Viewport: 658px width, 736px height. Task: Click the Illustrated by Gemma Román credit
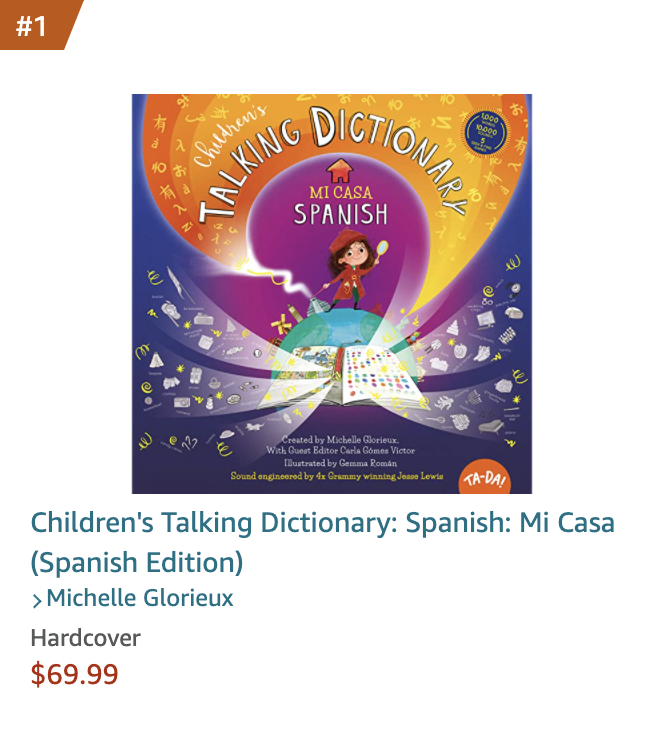coord(340,463)
